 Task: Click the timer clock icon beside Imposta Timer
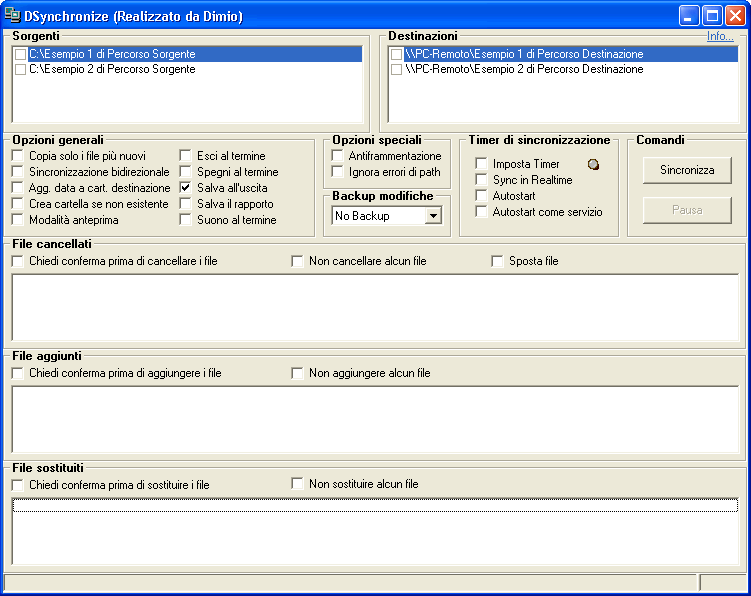click(x=593, y=165)
